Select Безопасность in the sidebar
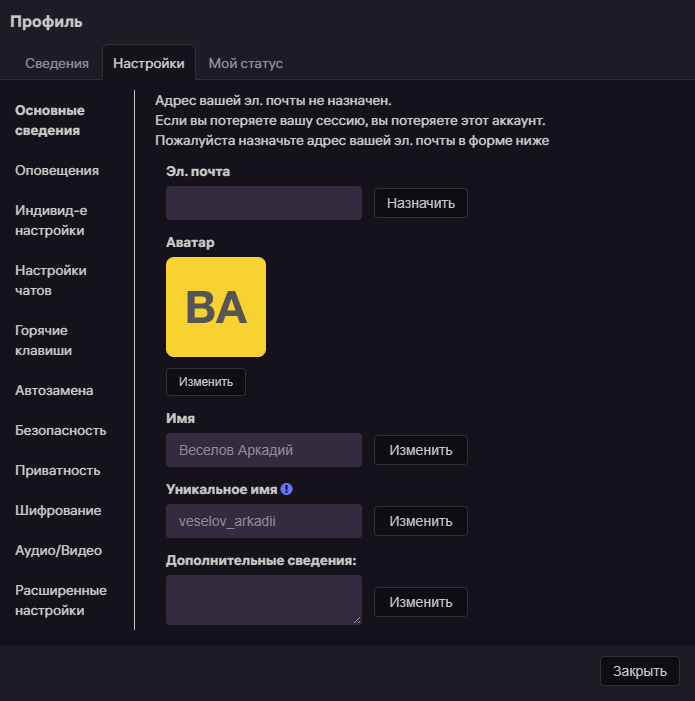The height and width of the screenshot is (701, 695). click(x=60, y=430)
